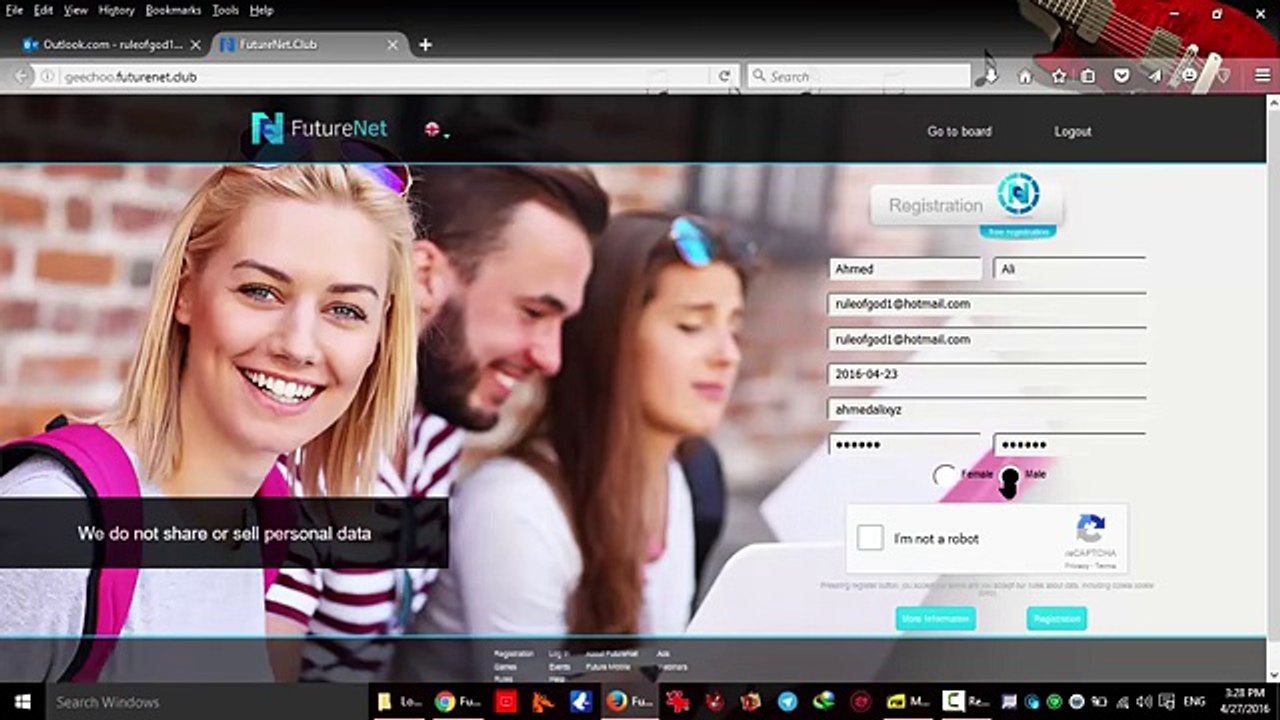Screen dimensions: 1280x720
Task: Submit form with the Registration button
Action: tap(1056, 619)
